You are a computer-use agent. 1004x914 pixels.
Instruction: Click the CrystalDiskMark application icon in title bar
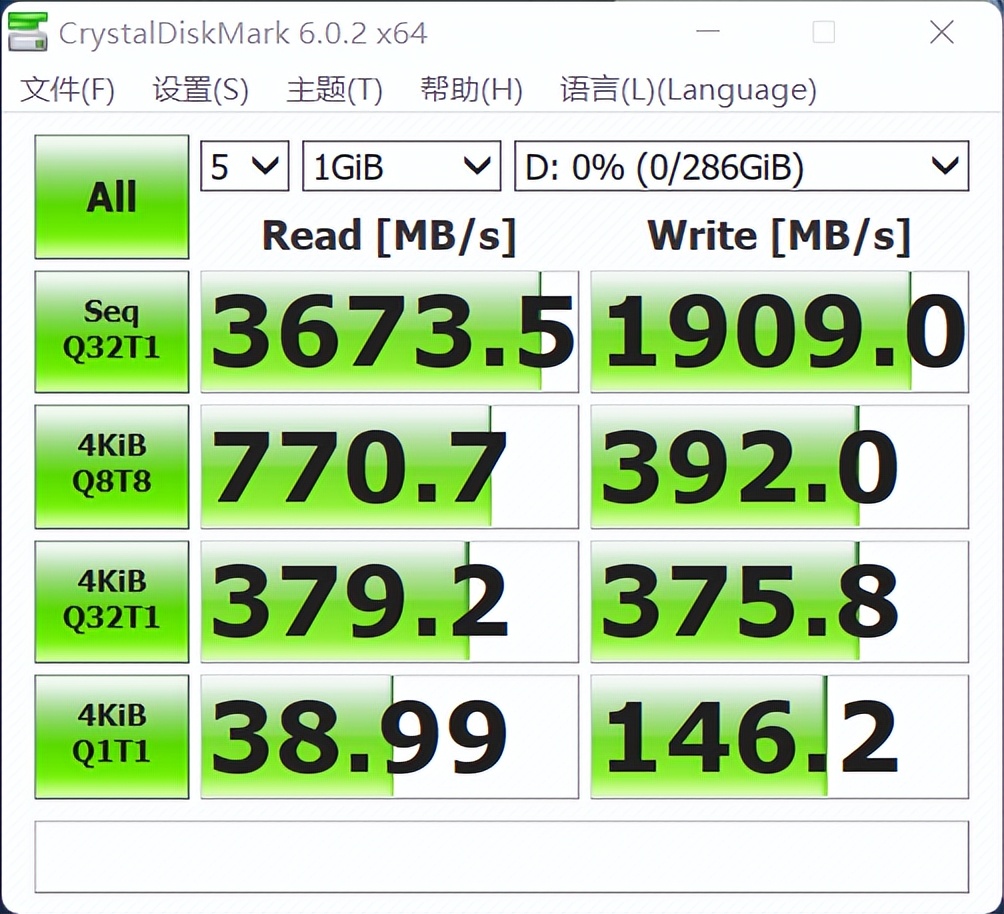(x=27, y=31)
